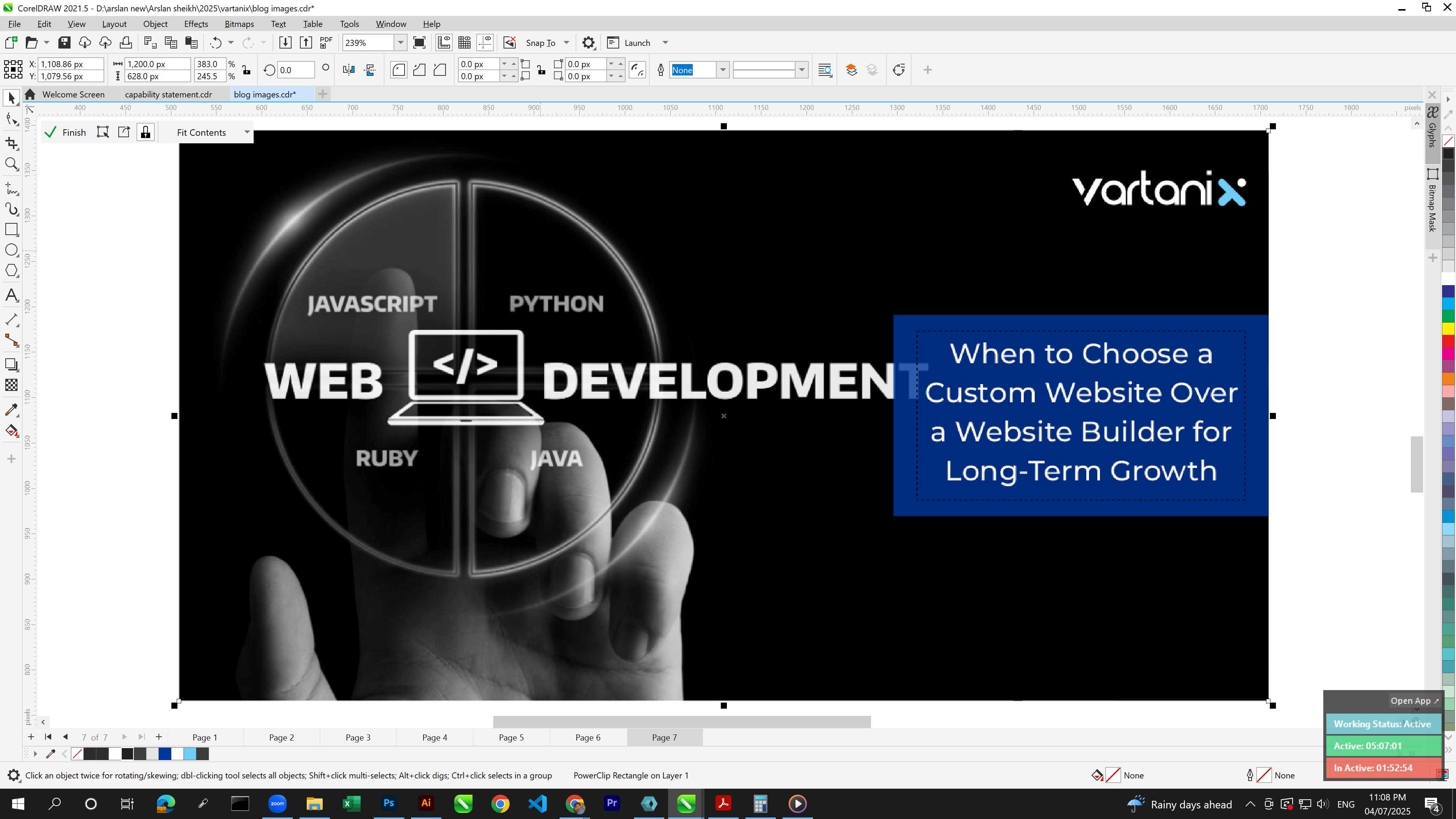
Task: Open the Object menu
Action: [155, 24]
